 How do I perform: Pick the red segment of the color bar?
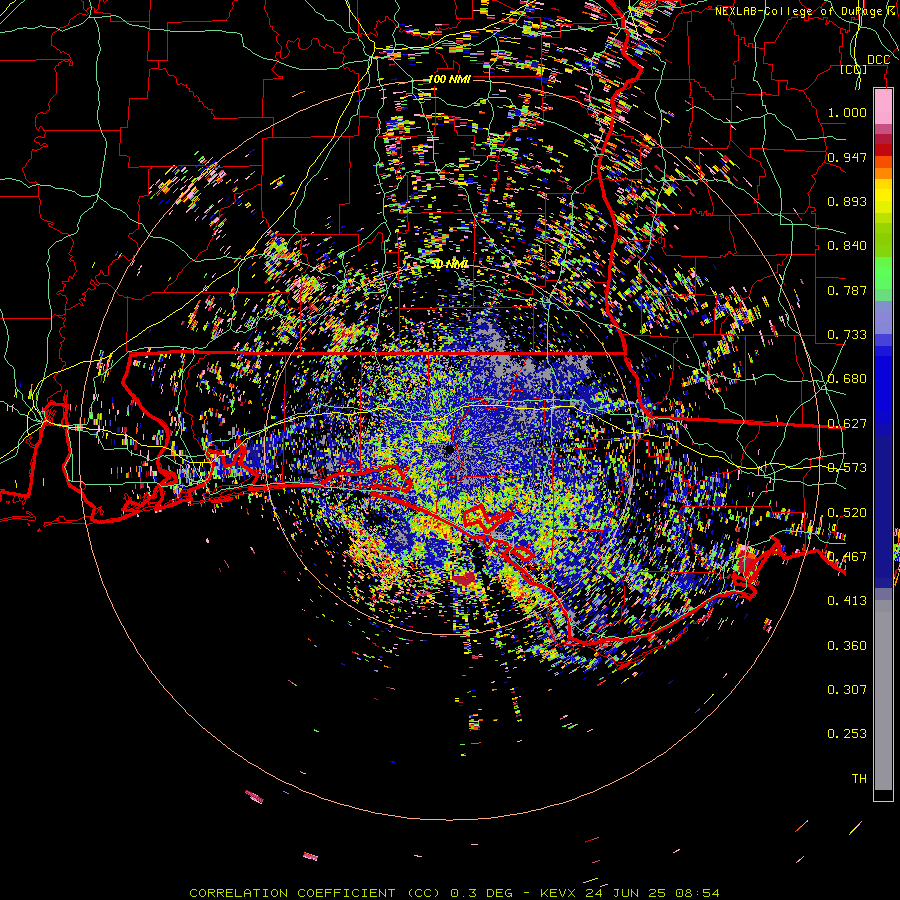(x=883, y=150)
